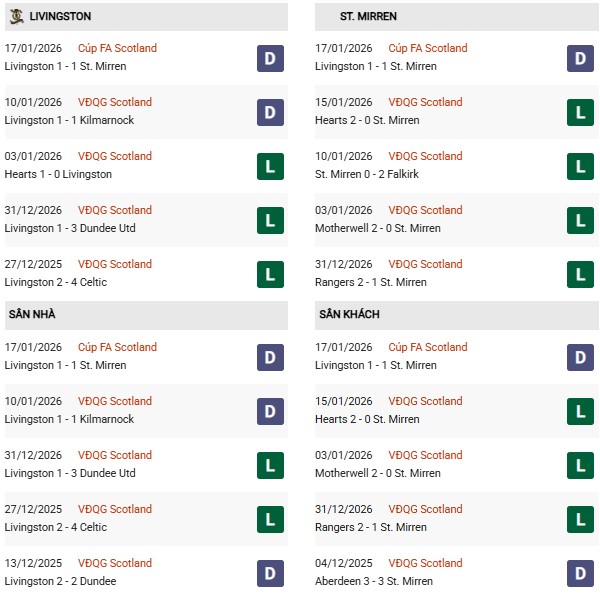600x594 pixels.
Task: Click loss badge for Livingston 2-4 Celtic under SÂN NHÀ
Action: pyautogui.click(x=269, y=519)
